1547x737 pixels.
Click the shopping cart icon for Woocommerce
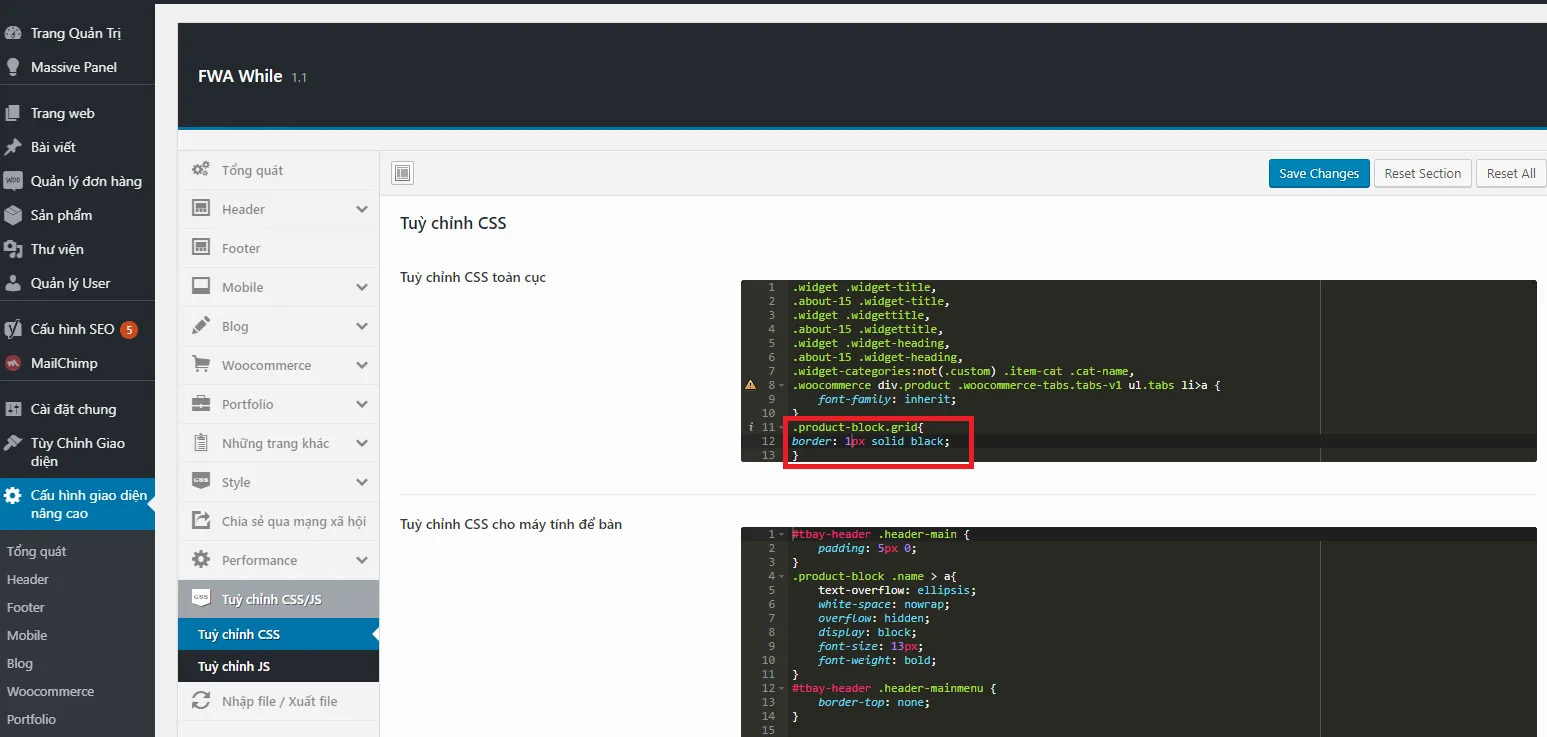pyautogui.click(x=201, y=365)
